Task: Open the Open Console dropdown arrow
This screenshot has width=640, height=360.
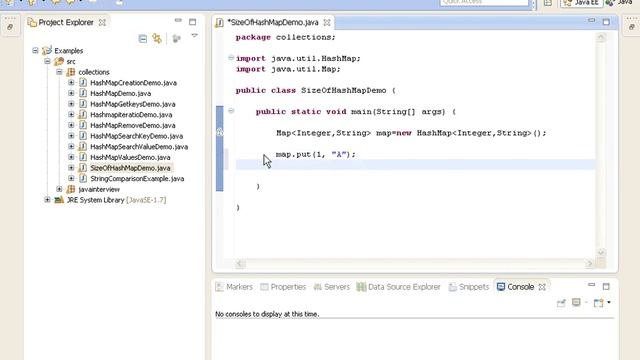Action: [x=609, y=302]
